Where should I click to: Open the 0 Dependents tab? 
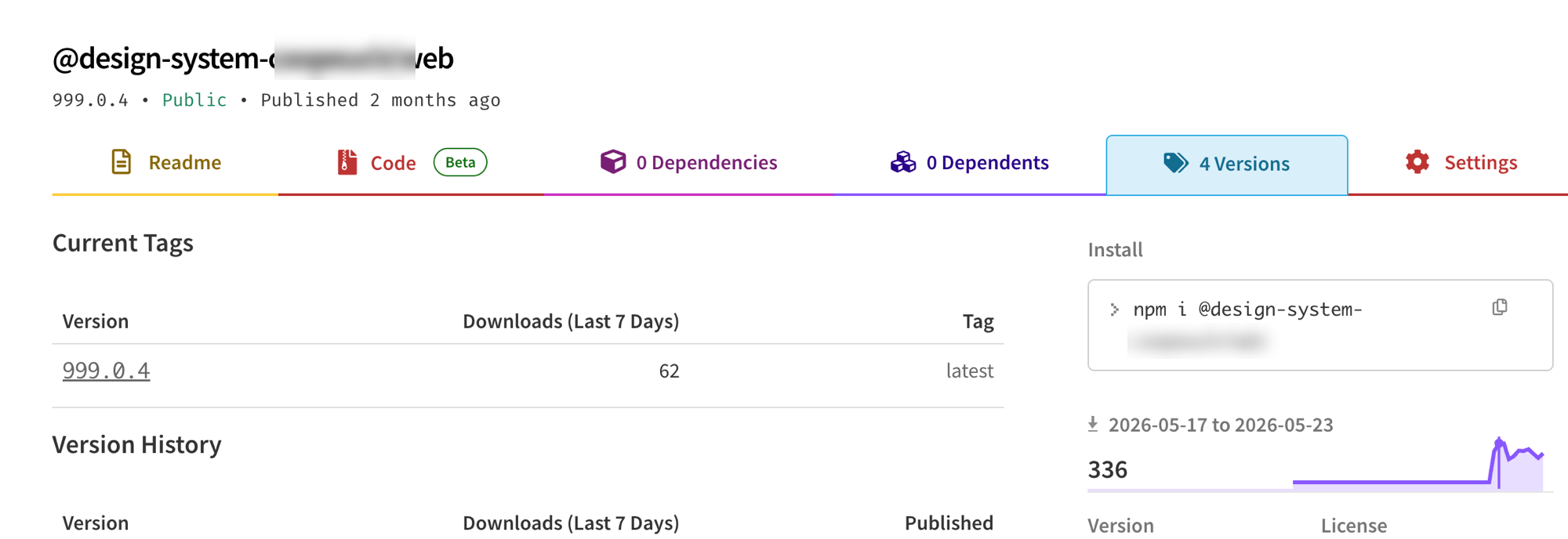point(969,163)
